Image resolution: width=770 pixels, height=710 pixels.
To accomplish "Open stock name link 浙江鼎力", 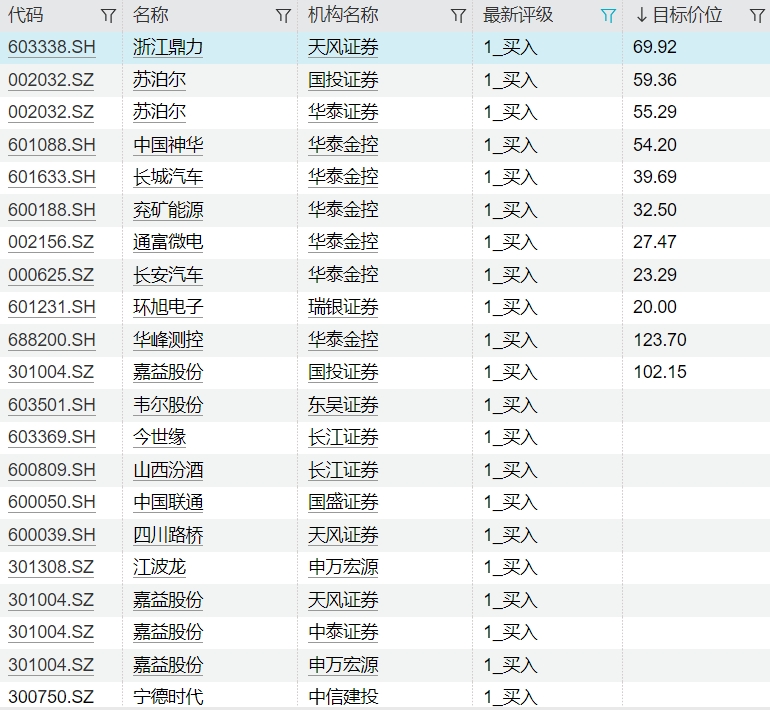I will point(168,47).
